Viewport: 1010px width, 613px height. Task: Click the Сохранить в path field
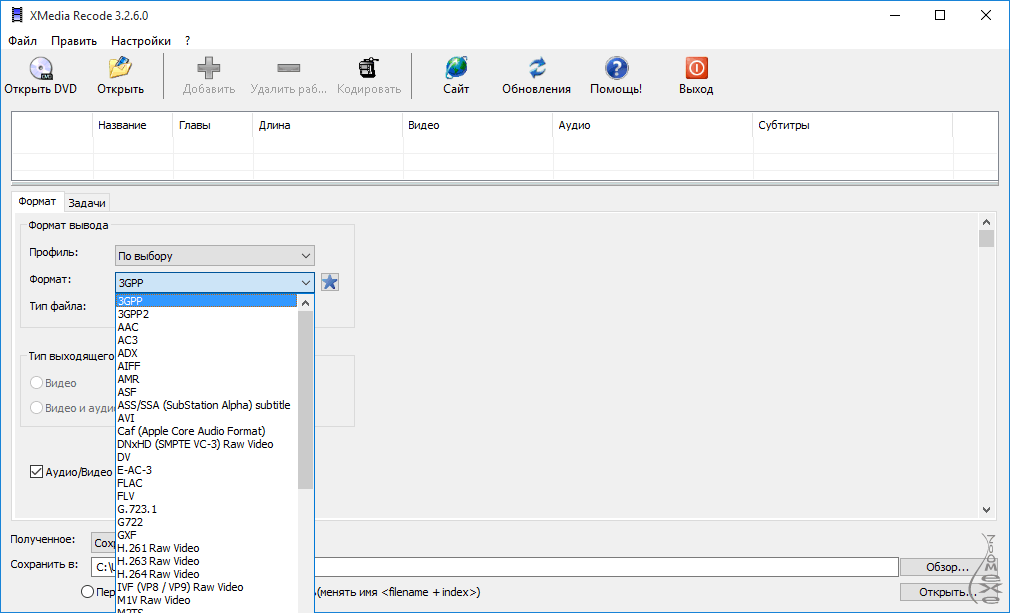point(494,567)
